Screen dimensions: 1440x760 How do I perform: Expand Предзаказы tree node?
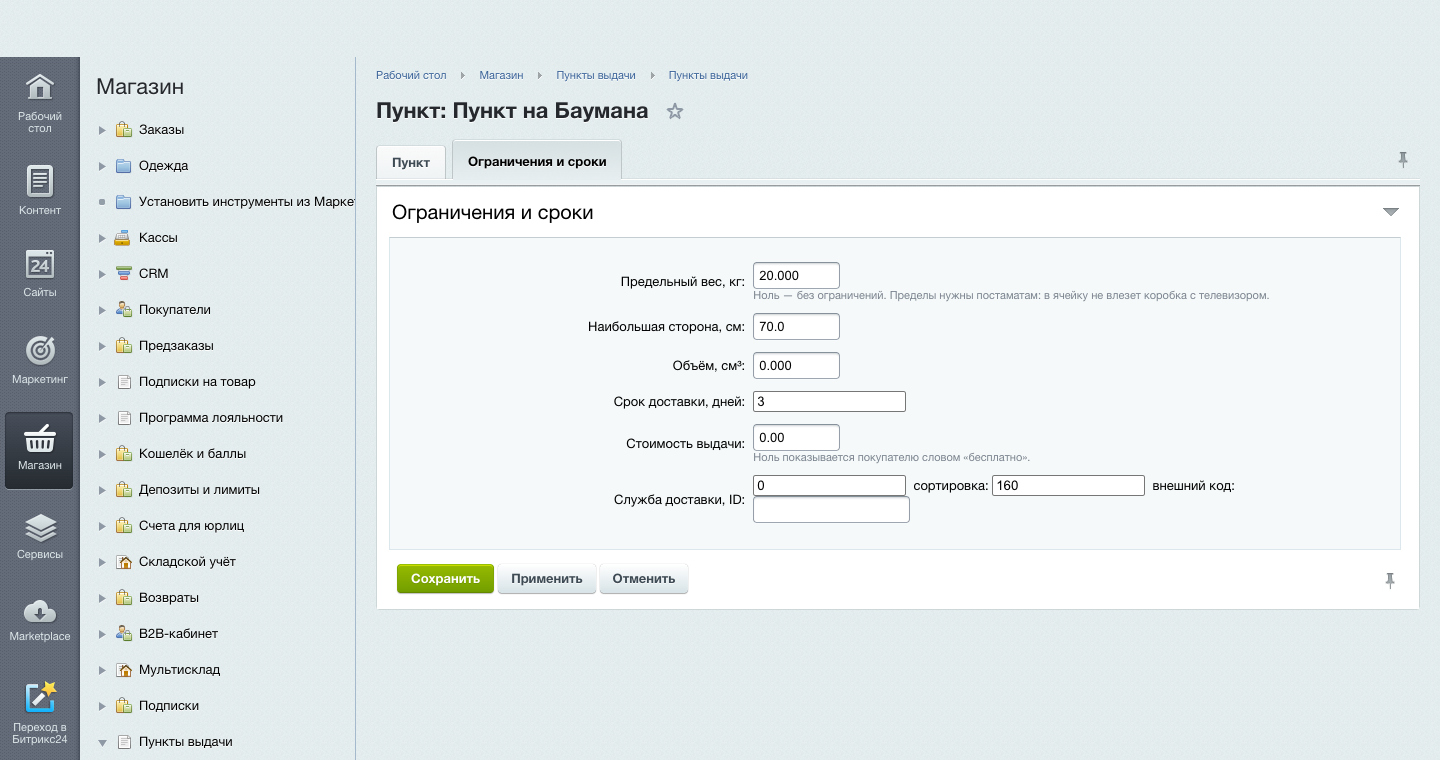102,346
